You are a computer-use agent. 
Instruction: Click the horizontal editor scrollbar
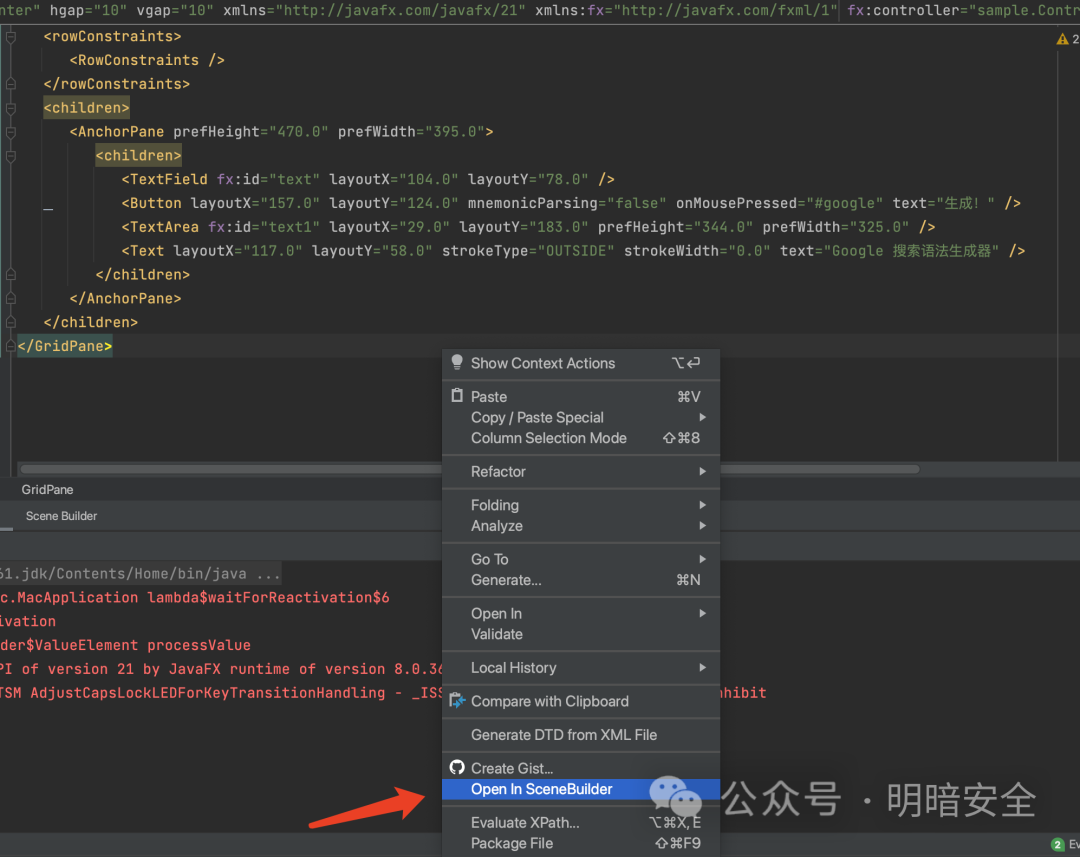coord(470,469)
